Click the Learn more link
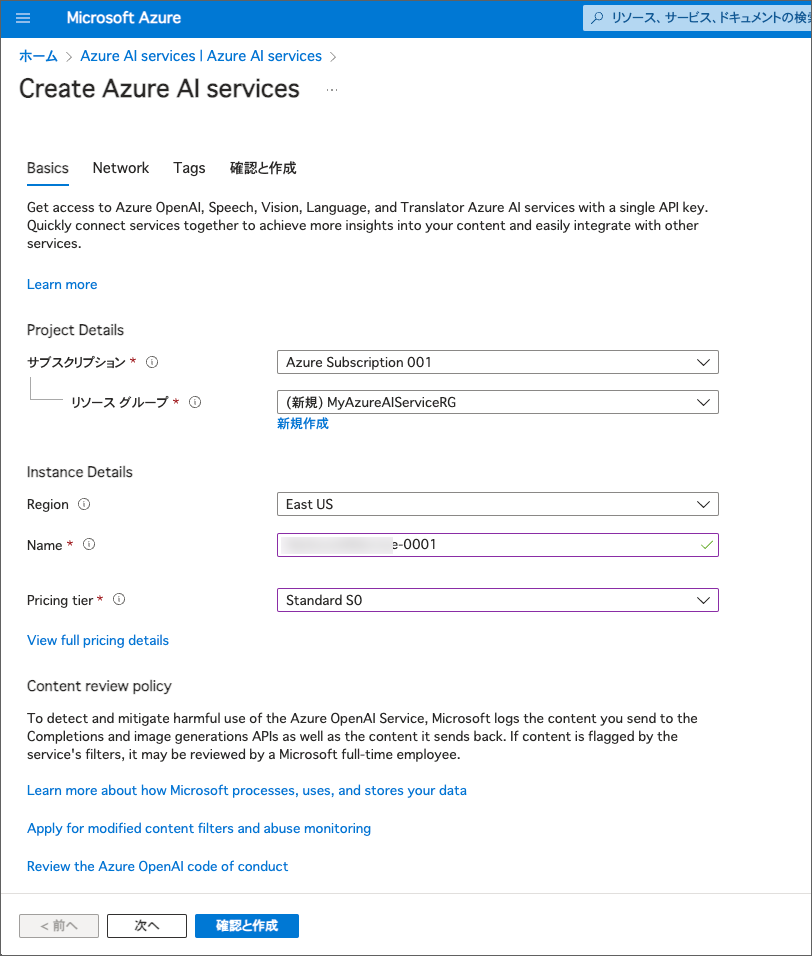The image size is (812, 956). coord(62,285)
